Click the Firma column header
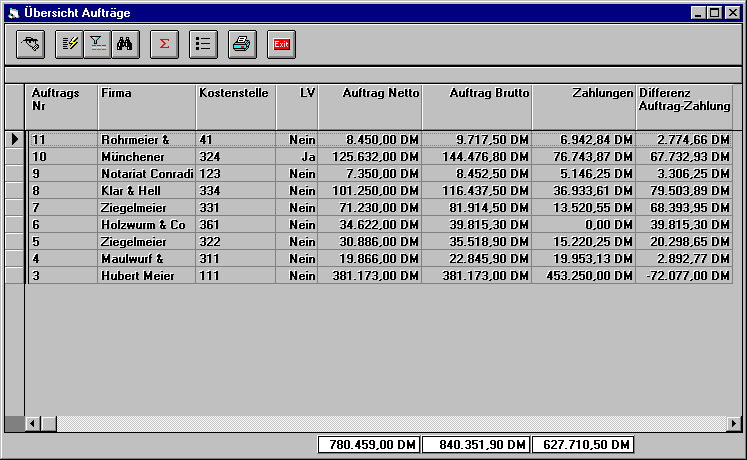The height and width of the screenshot is (460, 747). pyautogui.click(x=147, y=107)
